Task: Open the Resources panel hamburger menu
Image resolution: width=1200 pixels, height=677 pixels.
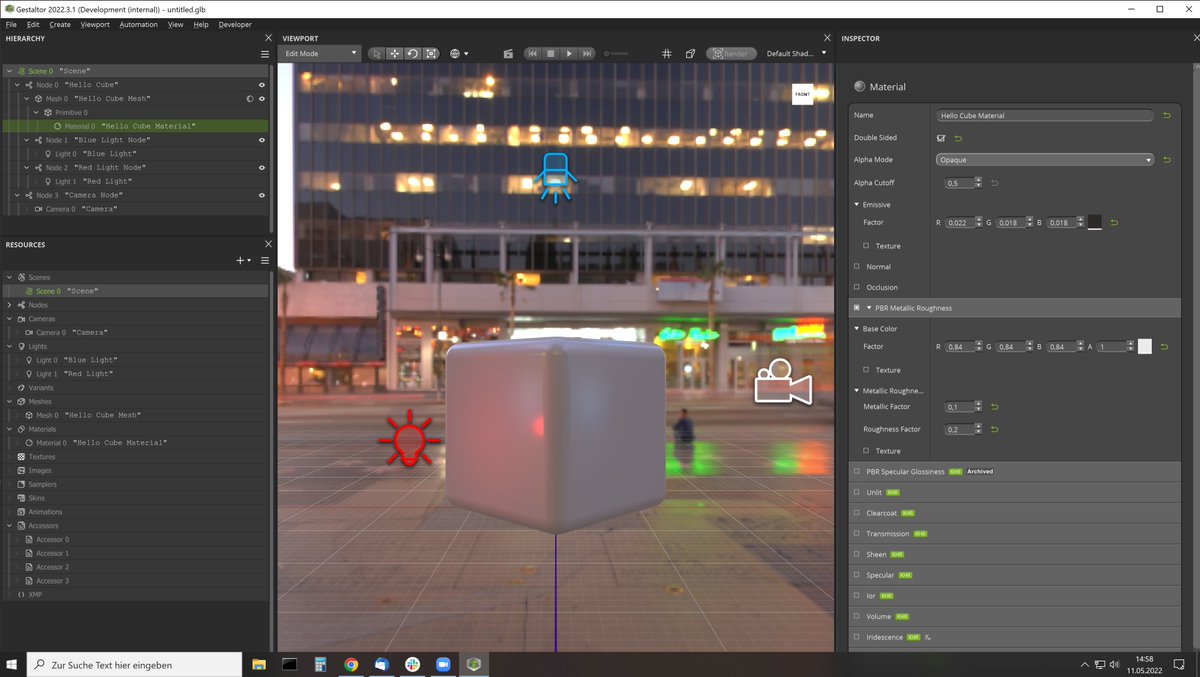Action: 264,260
